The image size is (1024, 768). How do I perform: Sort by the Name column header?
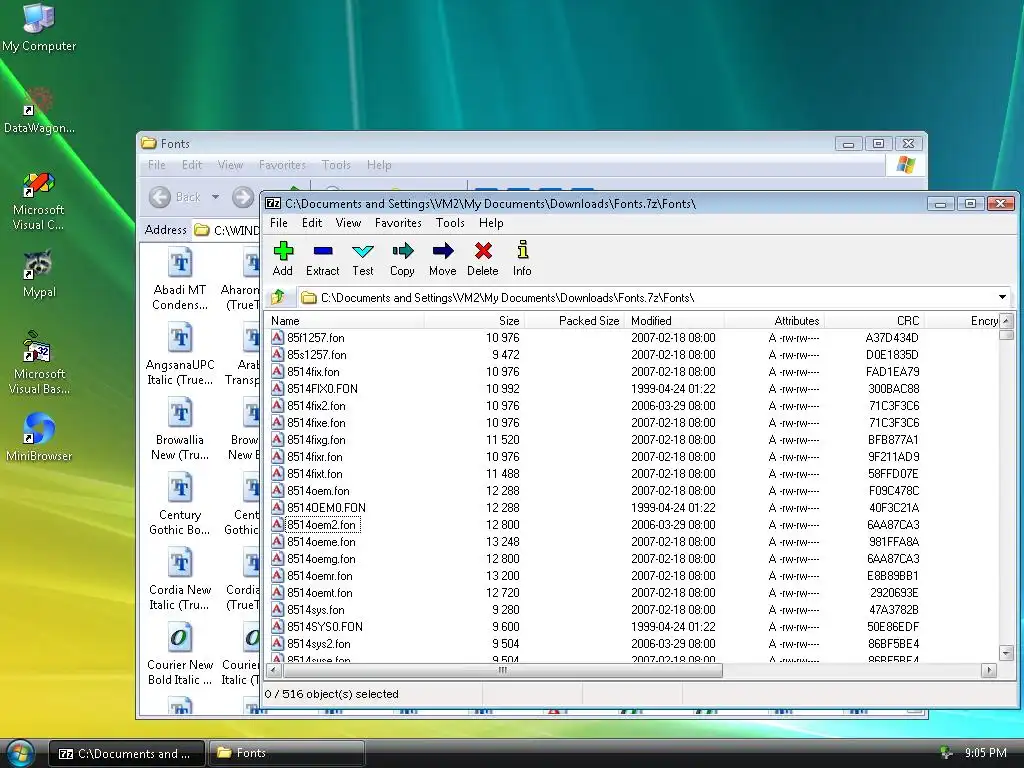(x=345, y=321)
